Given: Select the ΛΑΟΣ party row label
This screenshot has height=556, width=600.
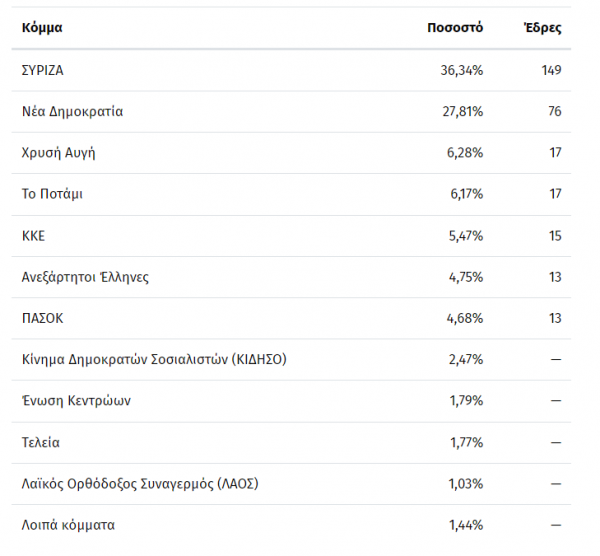Looking at the screenshot, I should click(139, 483).
